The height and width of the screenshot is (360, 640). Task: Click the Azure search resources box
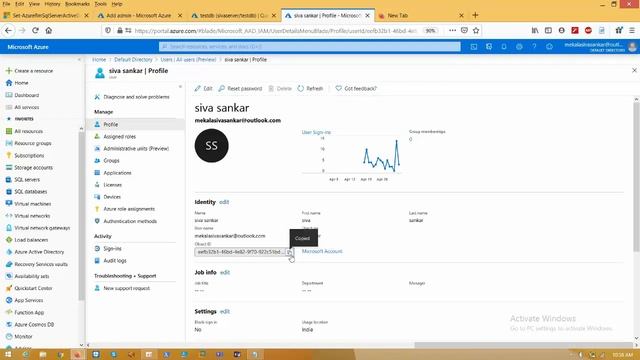(x=310, y=47)
